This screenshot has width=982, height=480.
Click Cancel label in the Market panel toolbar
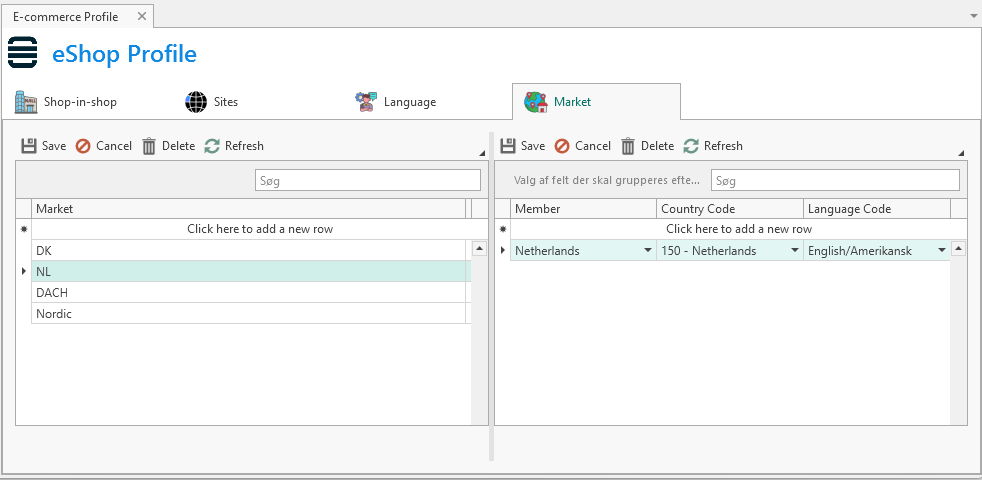click(114, 146)
